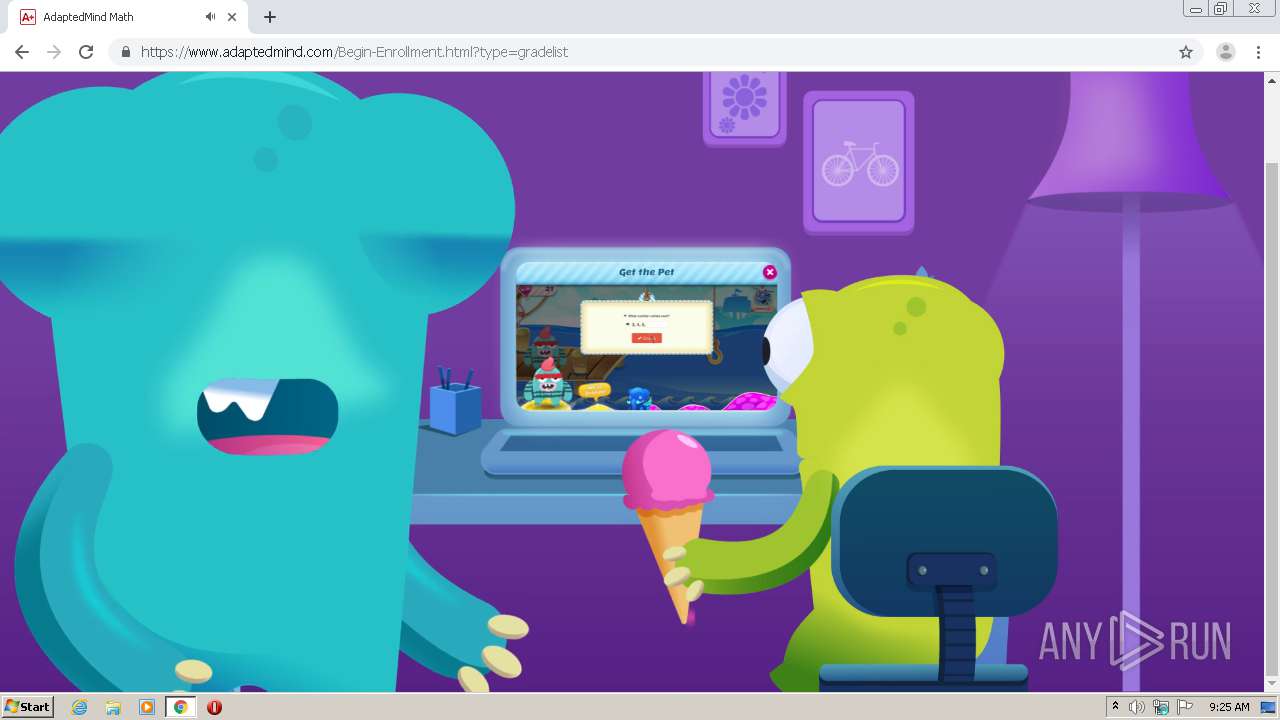1280x720 pixels.
Task: Click the show desktop button
Action: pyautogui.click(x=1268, y=707)
